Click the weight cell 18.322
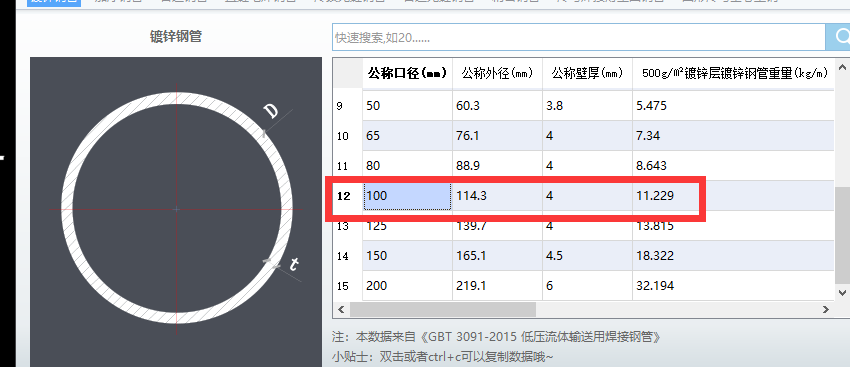Viewport: 850px width, 367px height. (x=733, y=255)
